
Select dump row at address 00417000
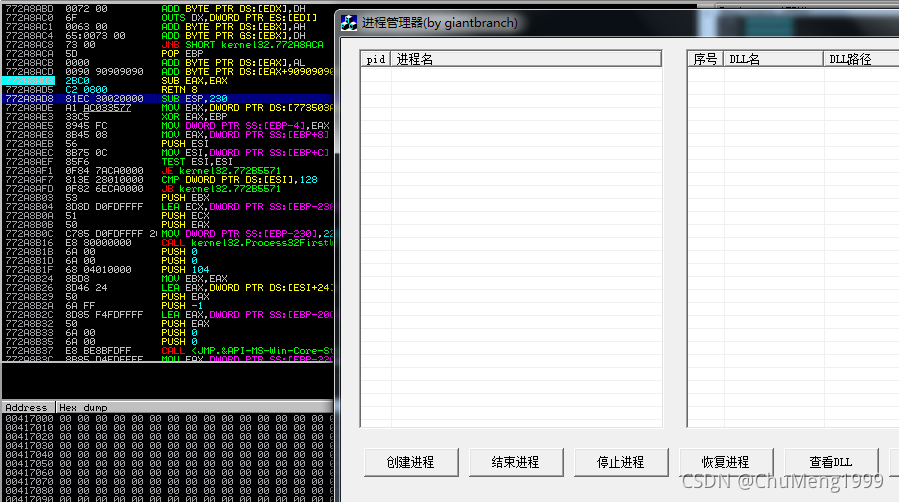[x=167, y=418]
